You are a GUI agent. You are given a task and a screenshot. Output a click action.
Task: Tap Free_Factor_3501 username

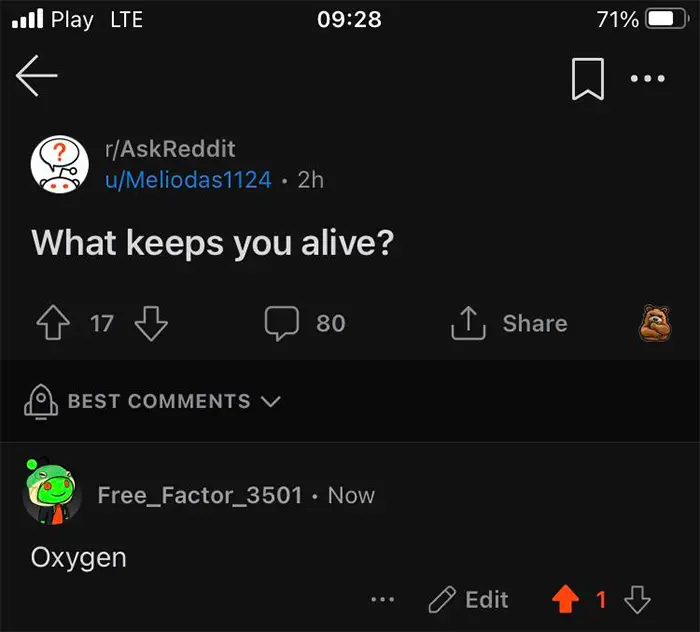(199, 495)
